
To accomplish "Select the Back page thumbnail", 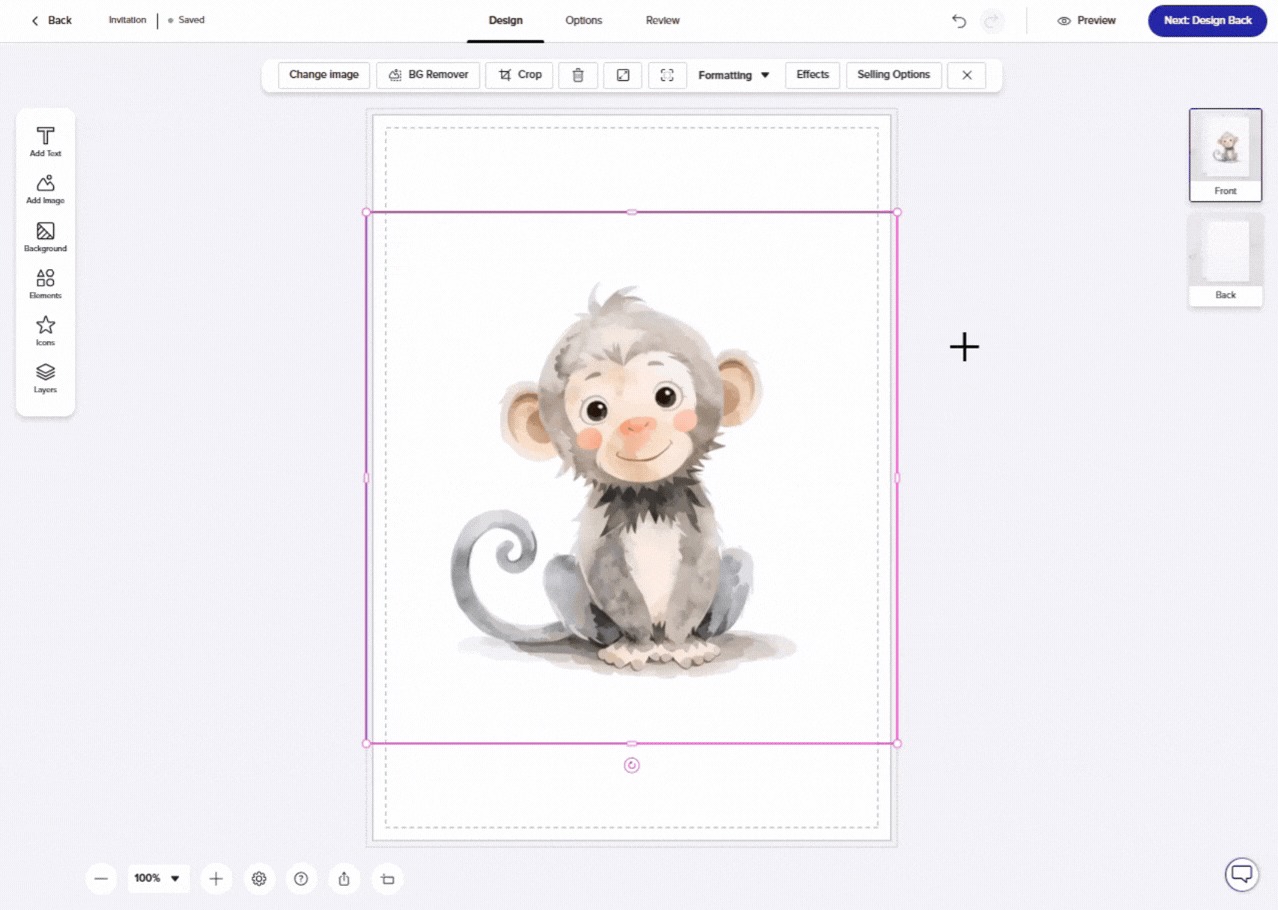I will pos(1225,258).
